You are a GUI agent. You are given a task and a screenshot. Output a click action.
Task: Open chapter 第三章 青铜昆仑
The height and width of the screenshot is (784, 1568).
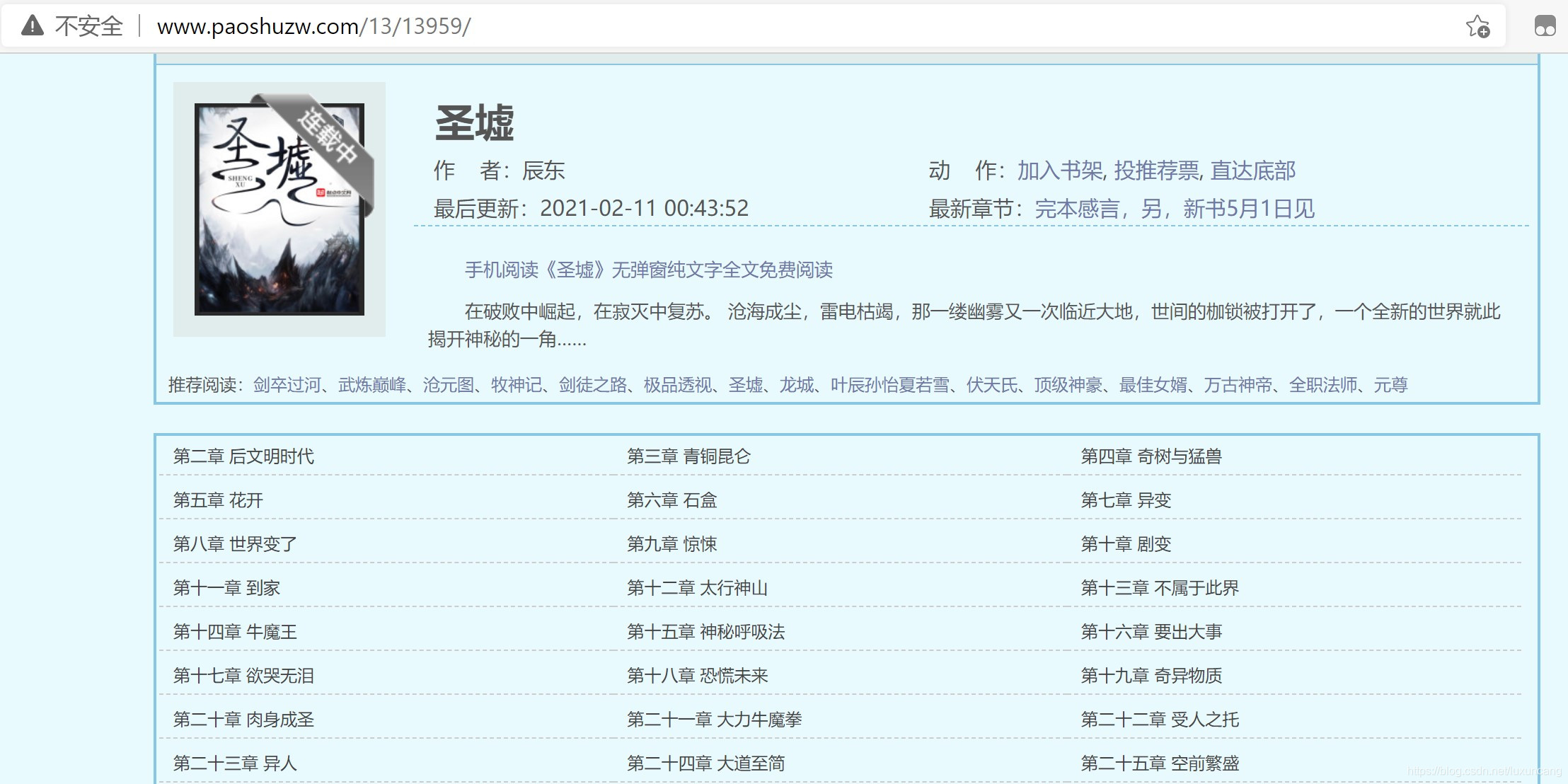click(689, 456)
